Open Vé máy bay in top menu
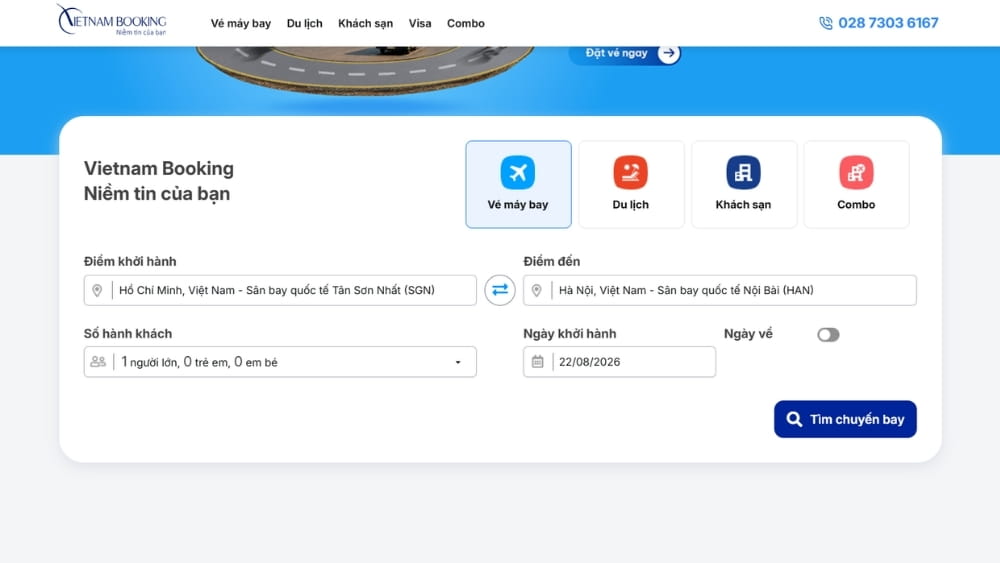Screen dimensions: 1000x563 pyautogui.click(x=241, y=24)
